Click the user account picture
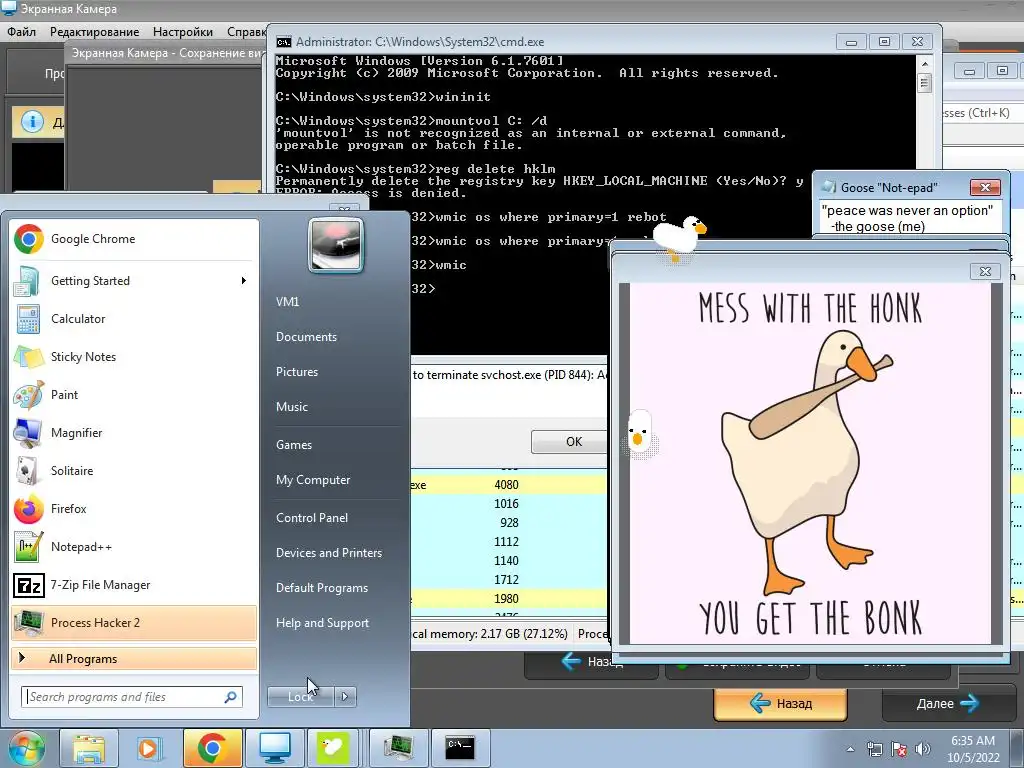This screenshot has height=768, width=1024. pos(336,246)
